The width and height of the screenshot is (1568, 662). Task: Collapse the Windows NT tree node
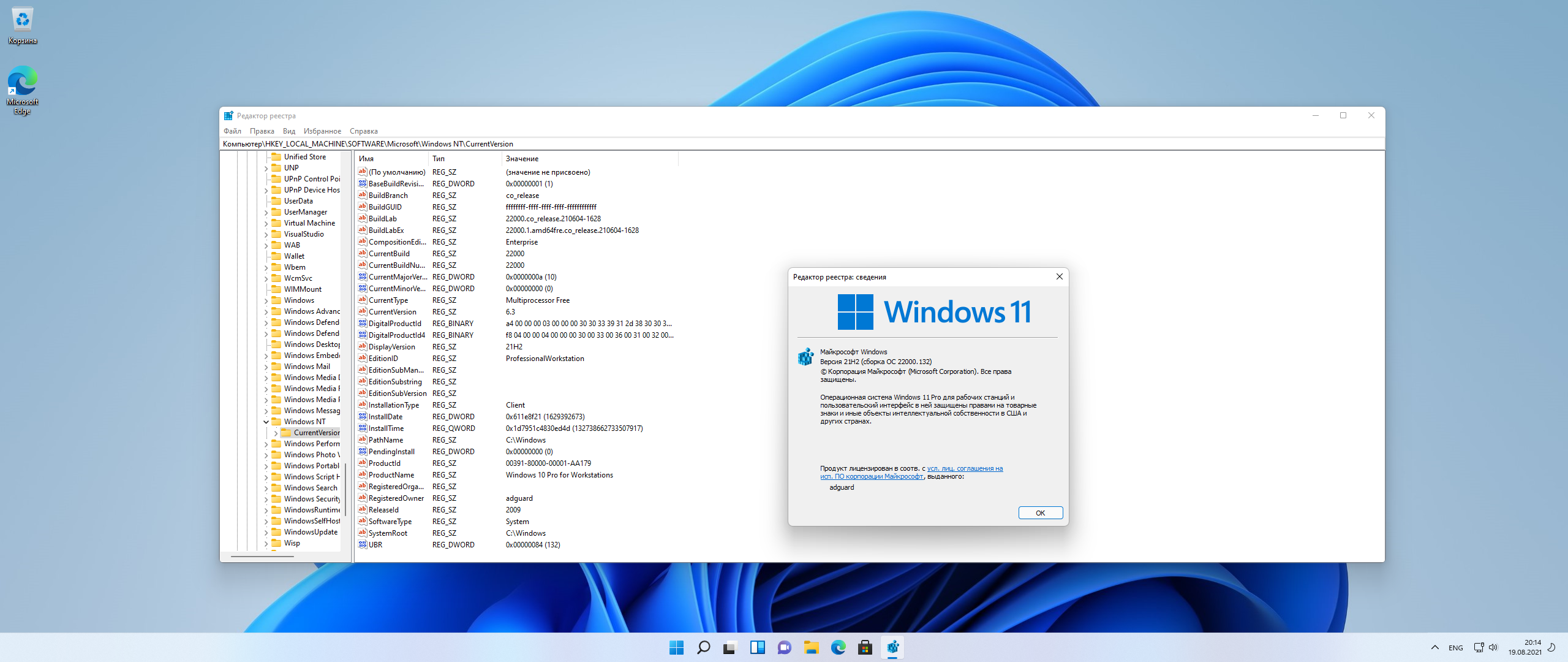click(266, 422)
